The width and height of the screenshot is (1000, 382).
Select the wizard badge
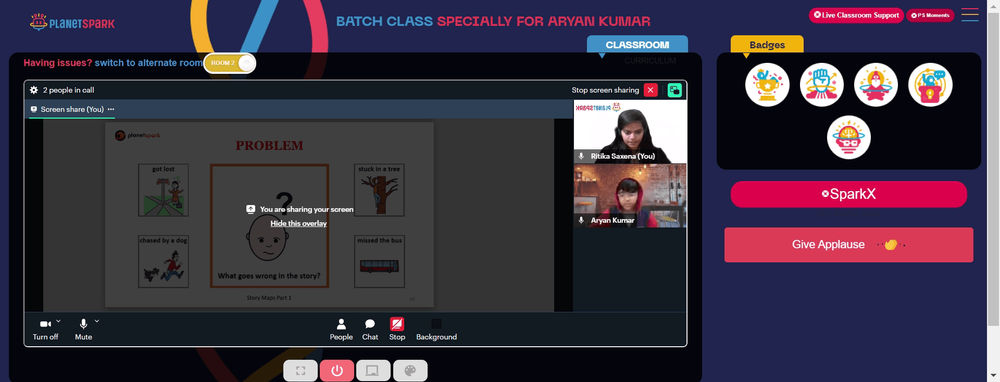click(x=876, y=85)
